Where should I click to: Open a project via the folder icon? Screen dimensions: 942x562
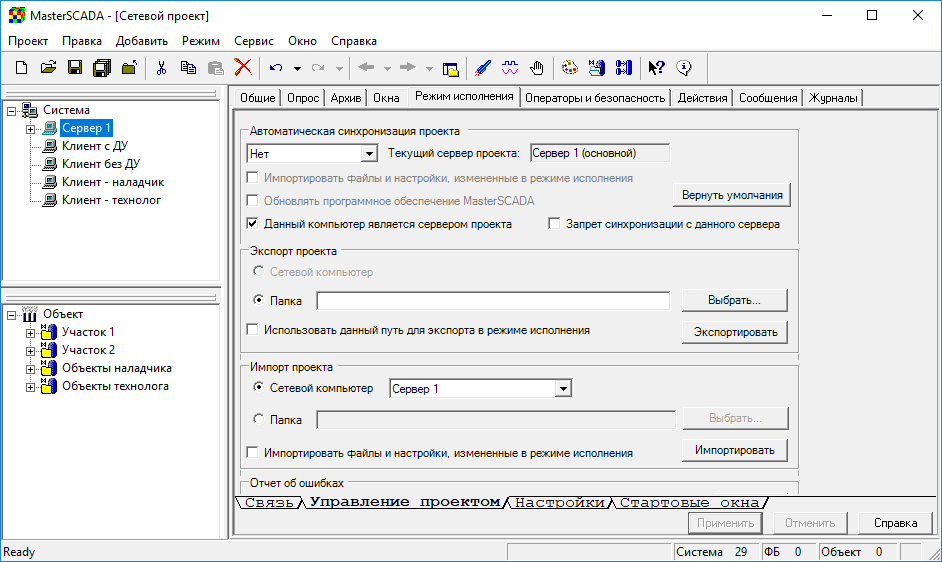(x=48, y=68)
